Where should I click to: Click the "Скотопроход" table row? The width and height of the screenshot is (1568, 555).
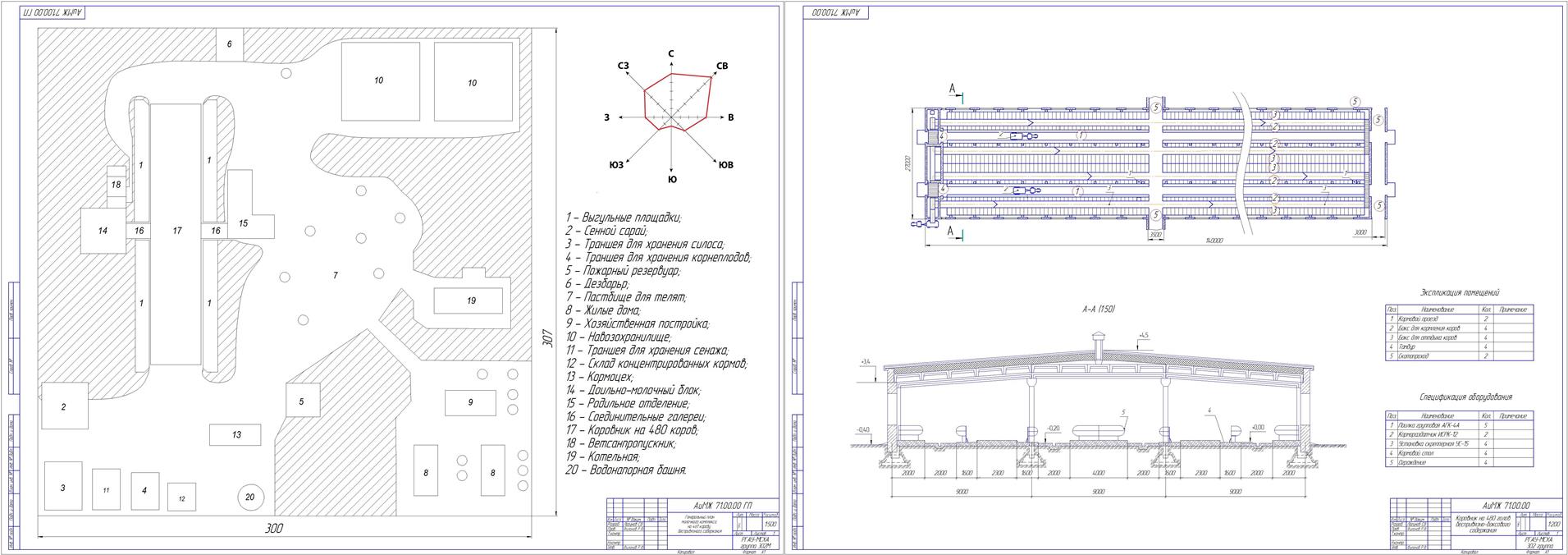click(x=1460, y=356)
